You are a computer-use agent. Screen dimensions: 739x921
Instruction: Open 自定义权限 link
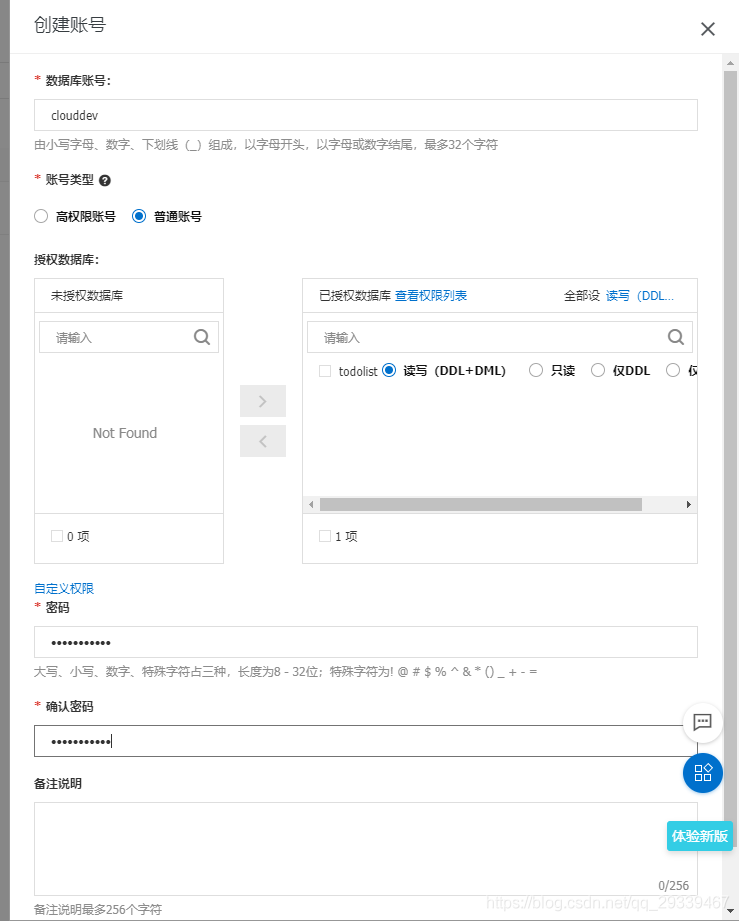click(x=64, y=588)
